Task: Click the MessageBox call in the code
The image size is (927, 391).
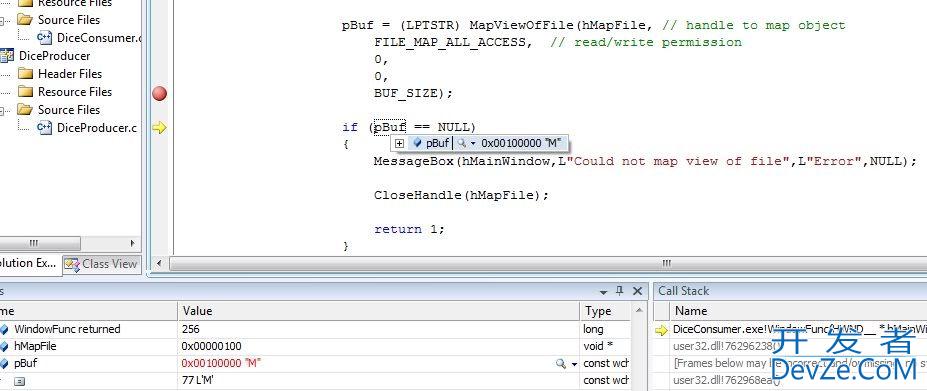Action: click(414, 161)
